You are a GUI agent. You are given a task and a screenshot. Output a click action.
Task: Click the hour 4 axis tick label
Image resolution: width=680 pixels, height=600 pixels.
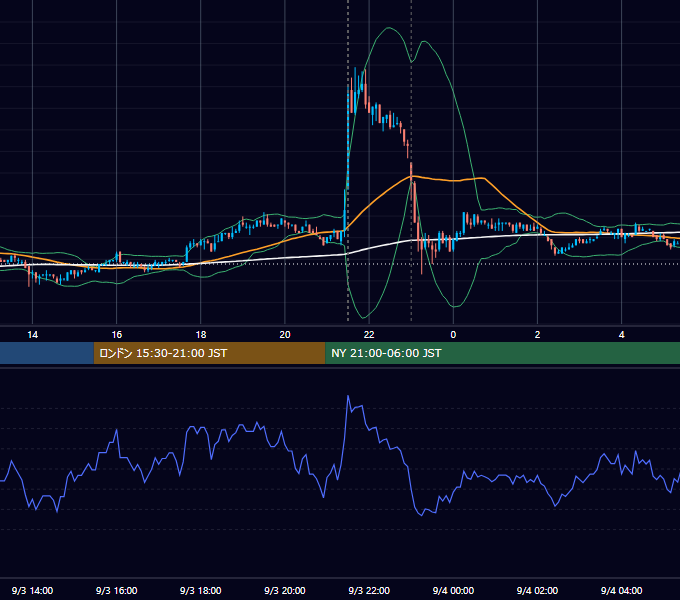pyautogui.click(x=621, y=335)
